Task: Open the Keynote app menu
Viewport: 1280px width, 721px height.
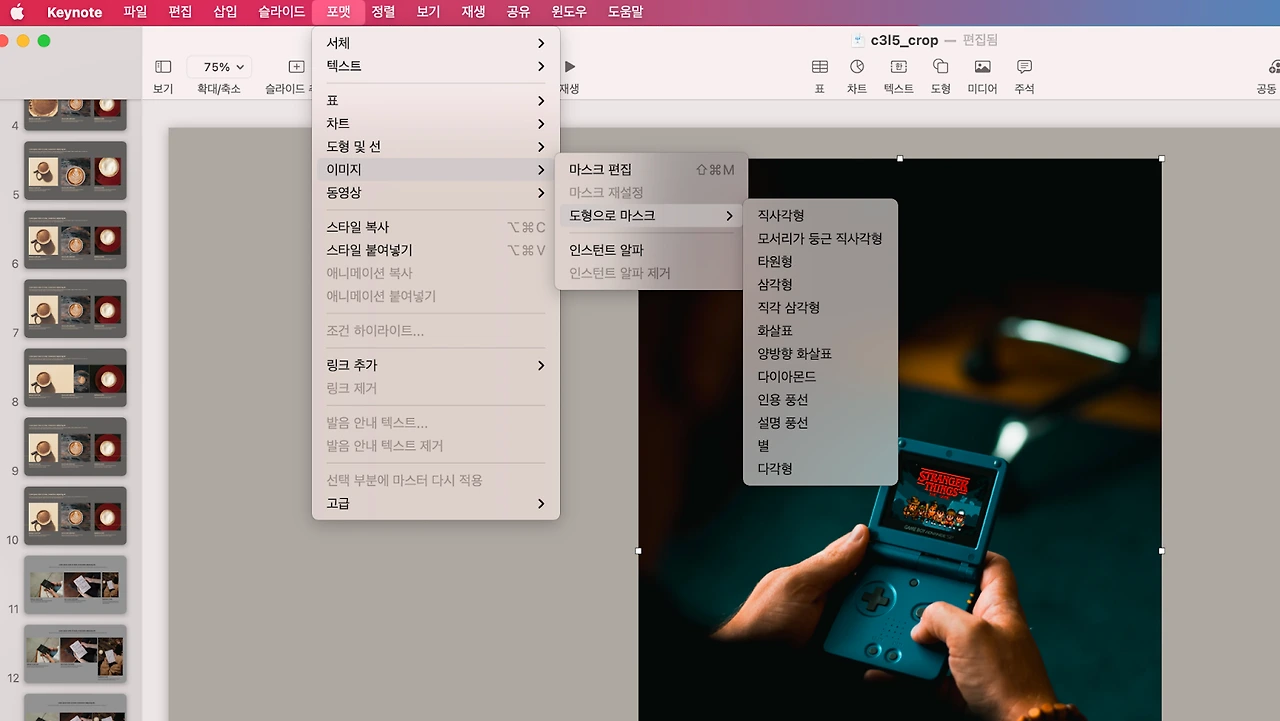Action: [x=75, y=12]
